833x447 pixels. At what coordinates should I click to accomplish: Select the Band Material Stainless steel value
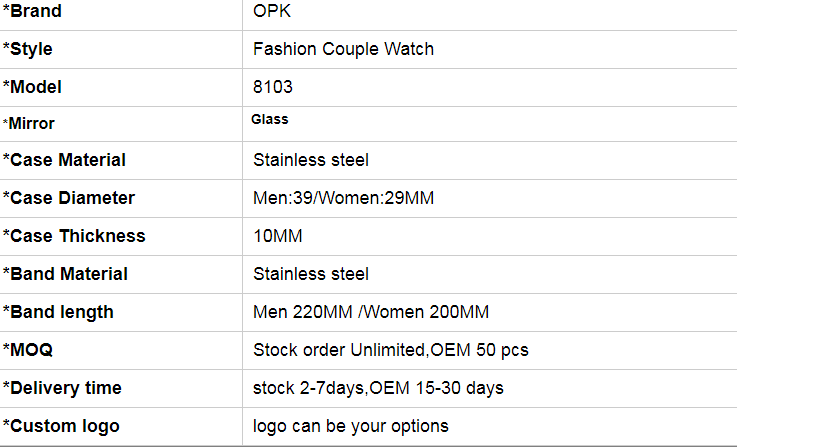coord(311,274)
